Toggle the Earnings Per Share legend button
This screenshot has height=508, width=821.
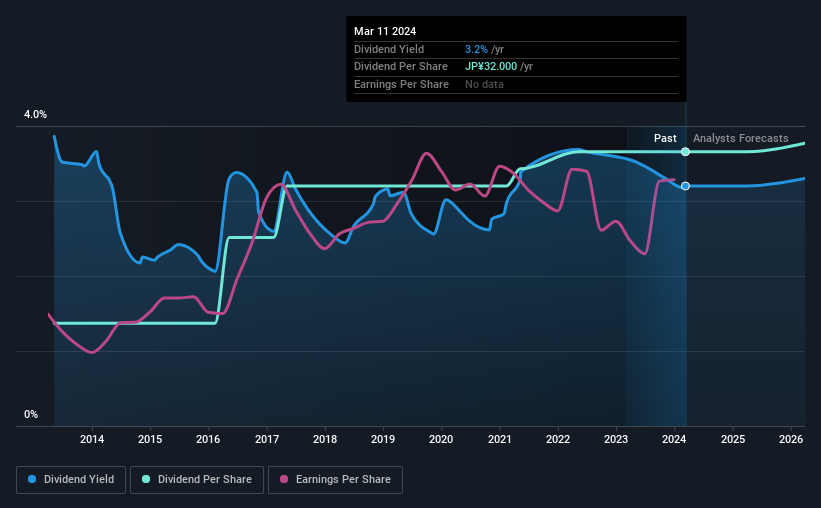[x=335, y=480]
